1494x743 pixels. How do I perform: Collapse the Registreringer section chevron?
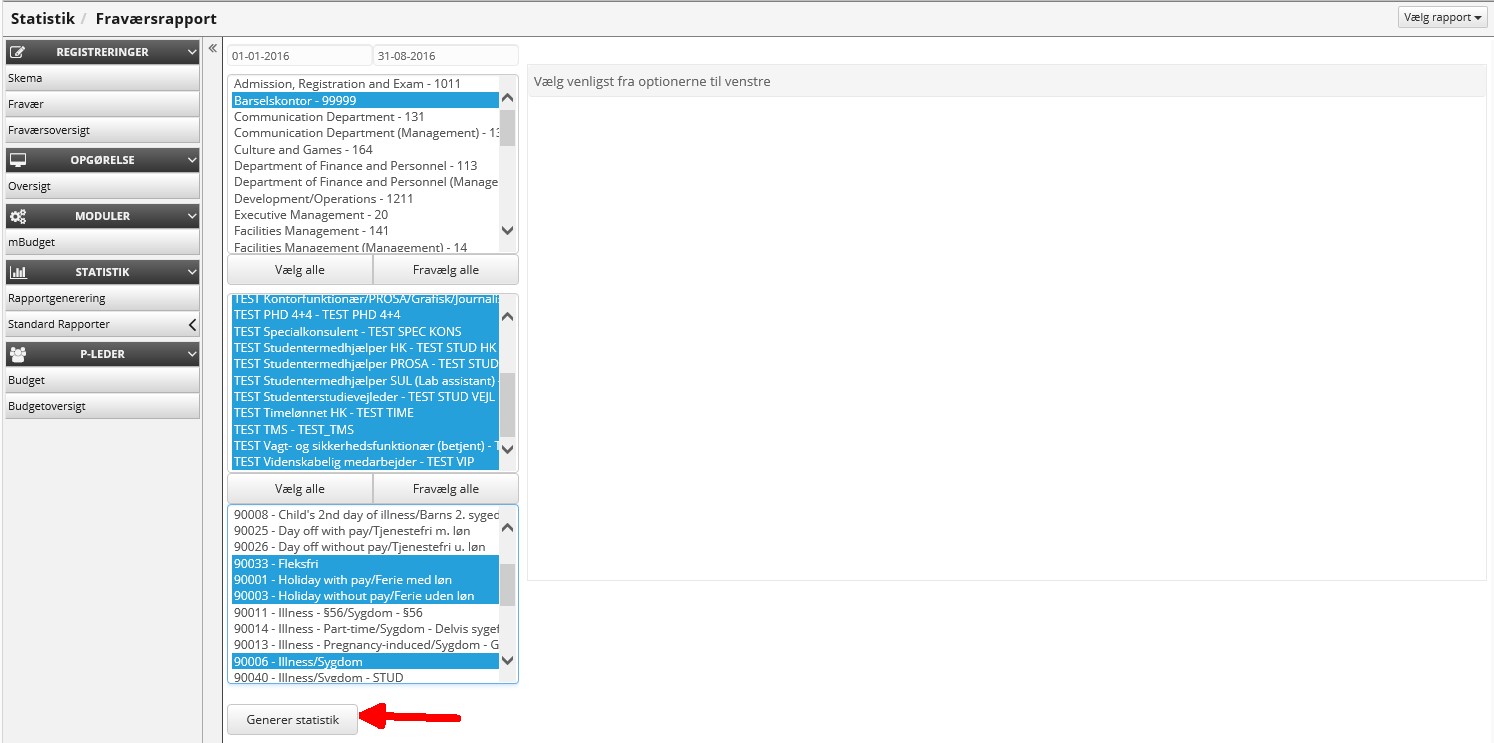[191, 52]
